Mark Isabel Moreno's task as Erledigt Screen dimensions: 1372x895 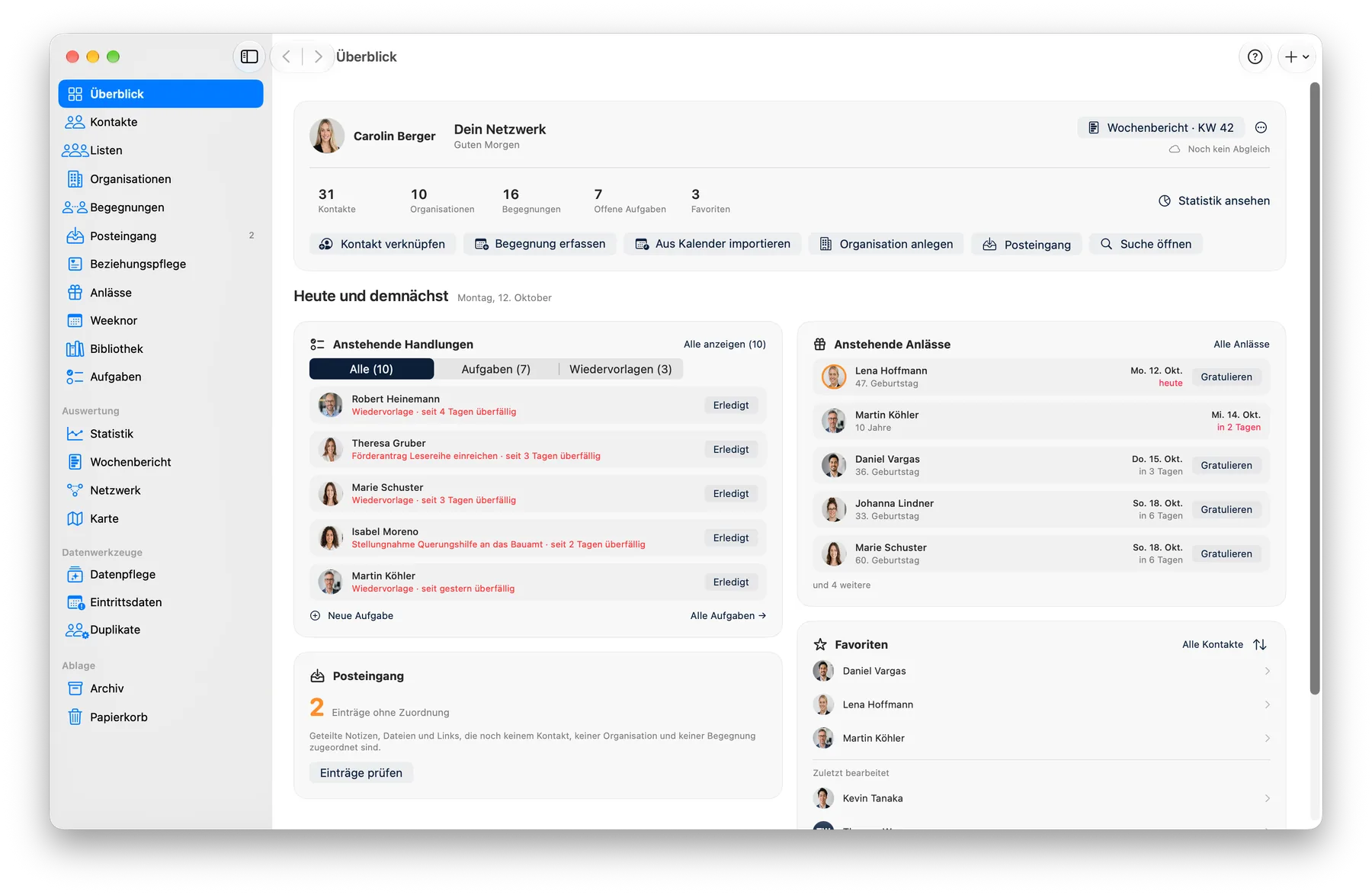pos(731,537)
